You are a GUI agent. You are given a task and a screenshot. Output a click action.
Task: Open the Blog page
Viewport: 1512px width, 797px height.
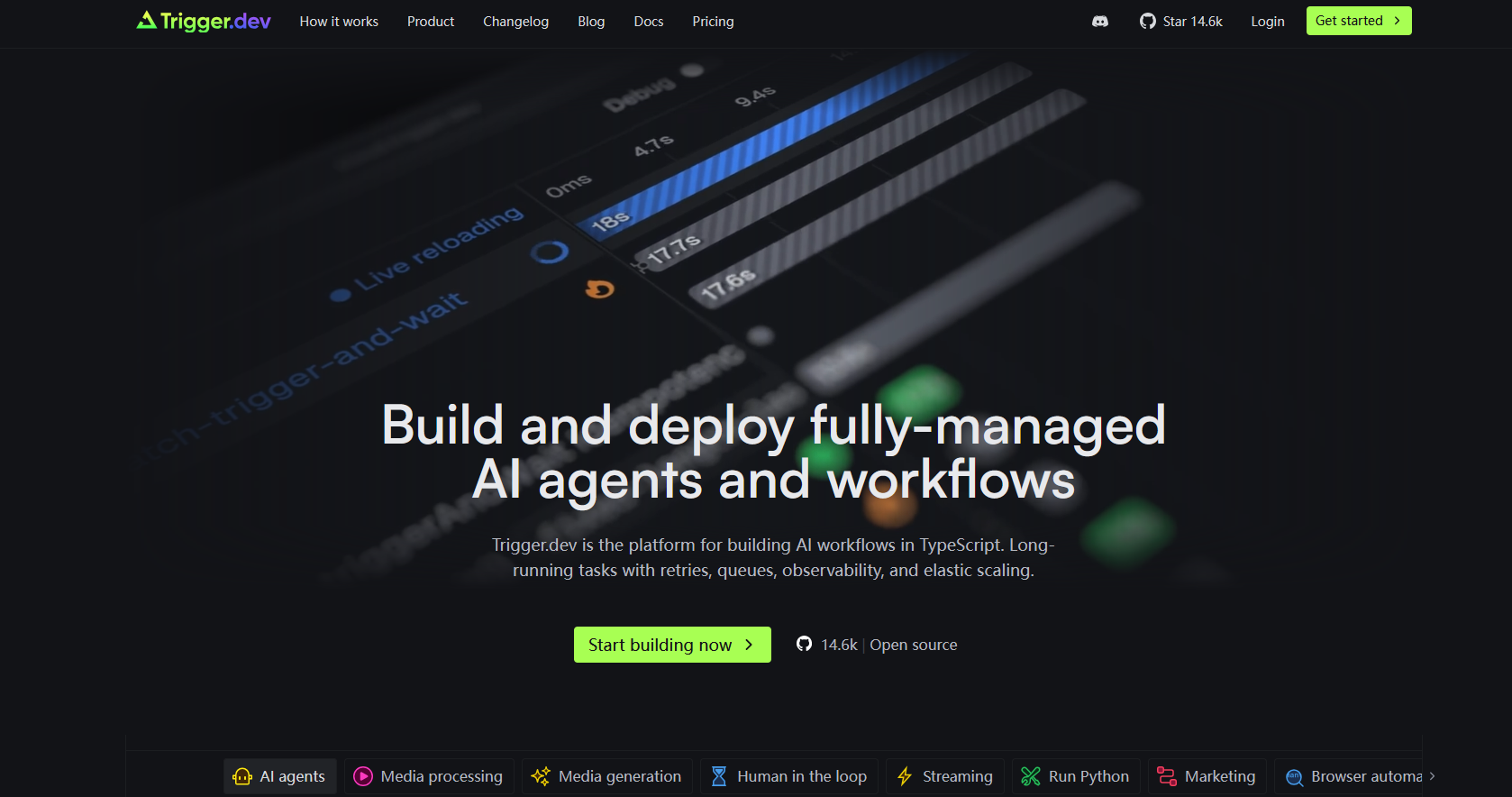(591, 22)
